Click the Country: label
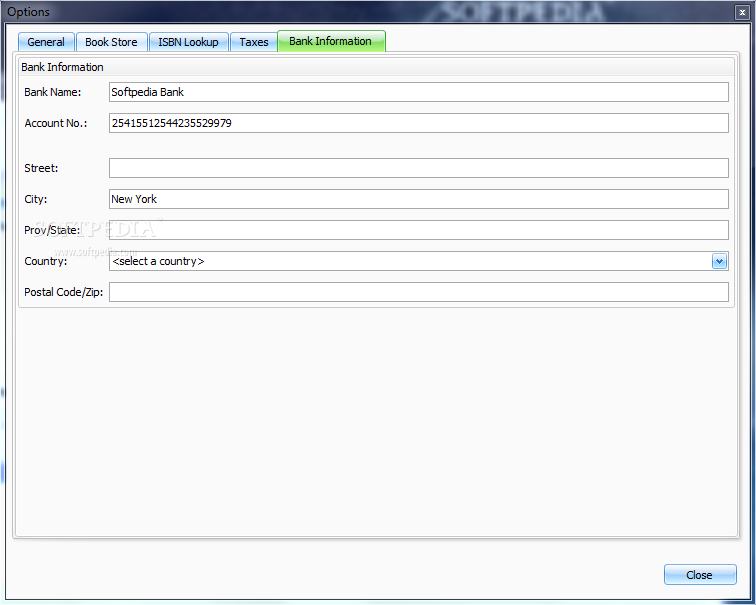The width and height of the screenshot is (756, 605). point(46,261)
